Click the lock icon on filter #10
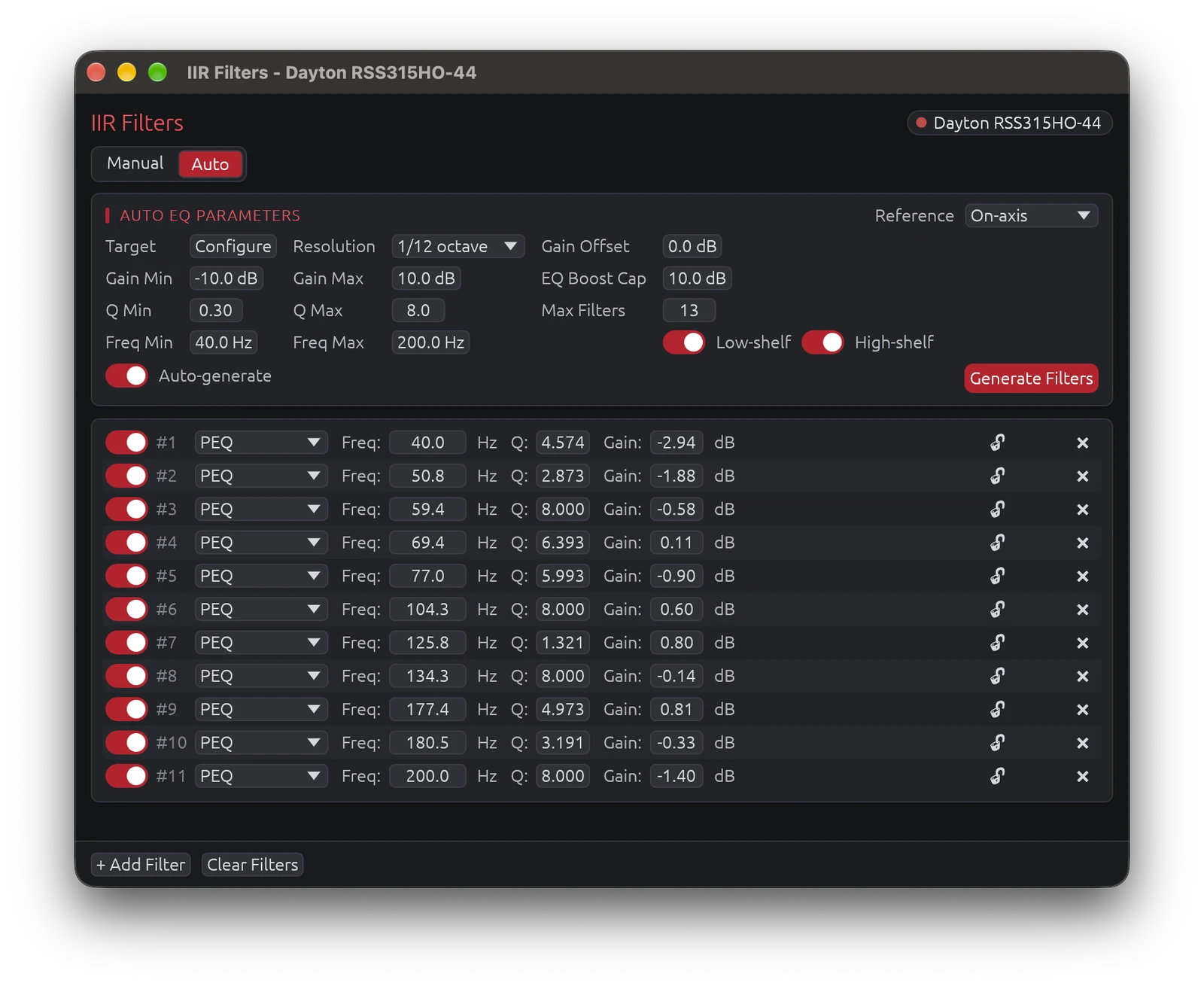 (998, 743)
